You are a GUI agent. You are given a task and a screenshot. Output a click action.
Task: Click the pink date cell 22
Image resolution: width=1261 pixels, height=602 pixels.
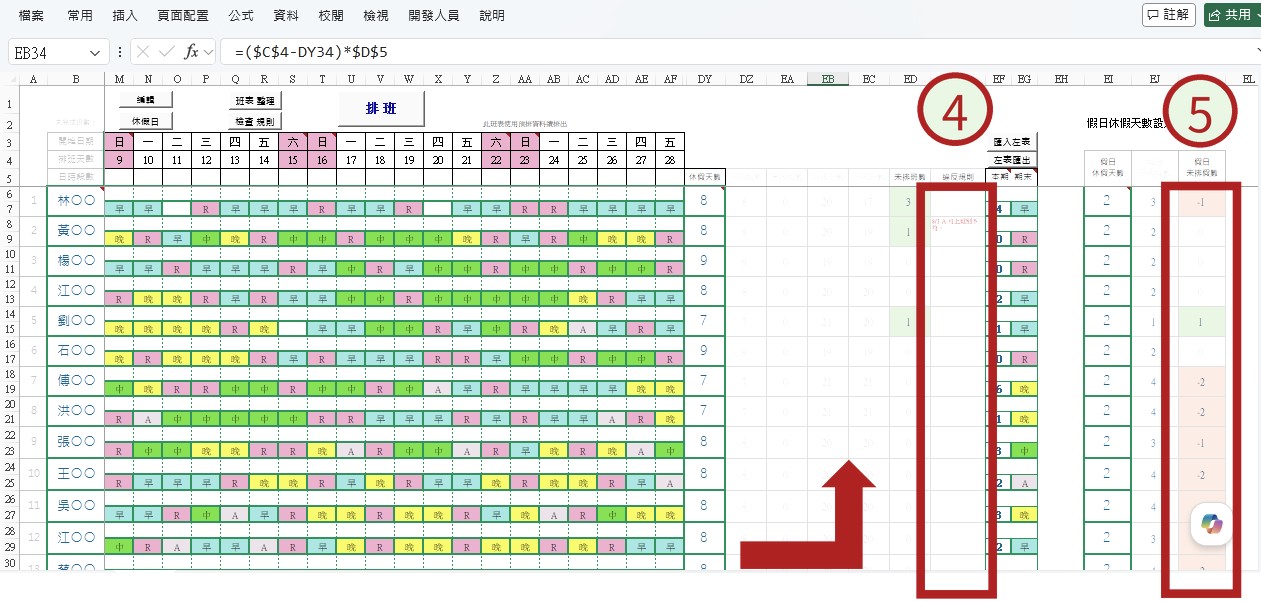[x=496, y=160]
